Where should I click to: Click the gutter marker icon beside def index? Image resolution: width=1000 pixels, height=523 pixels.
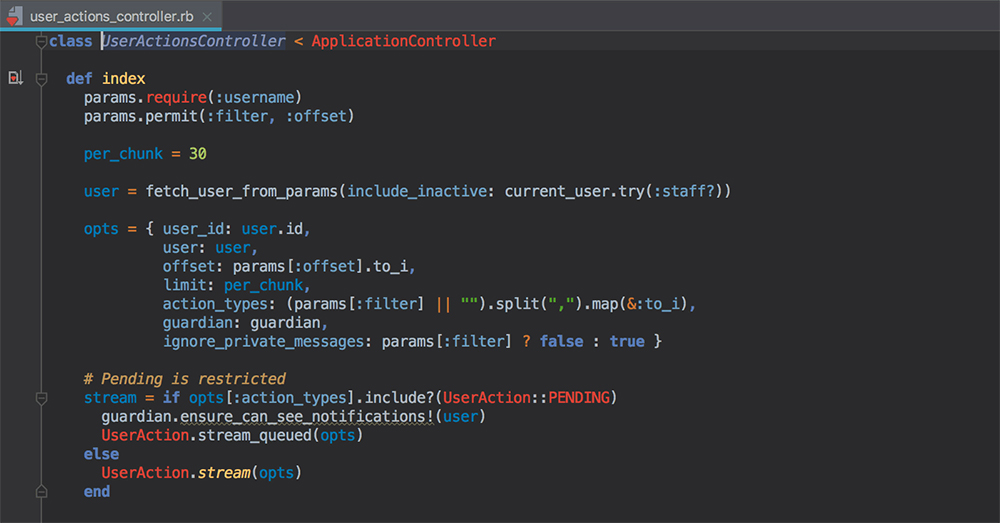(15, 78)
